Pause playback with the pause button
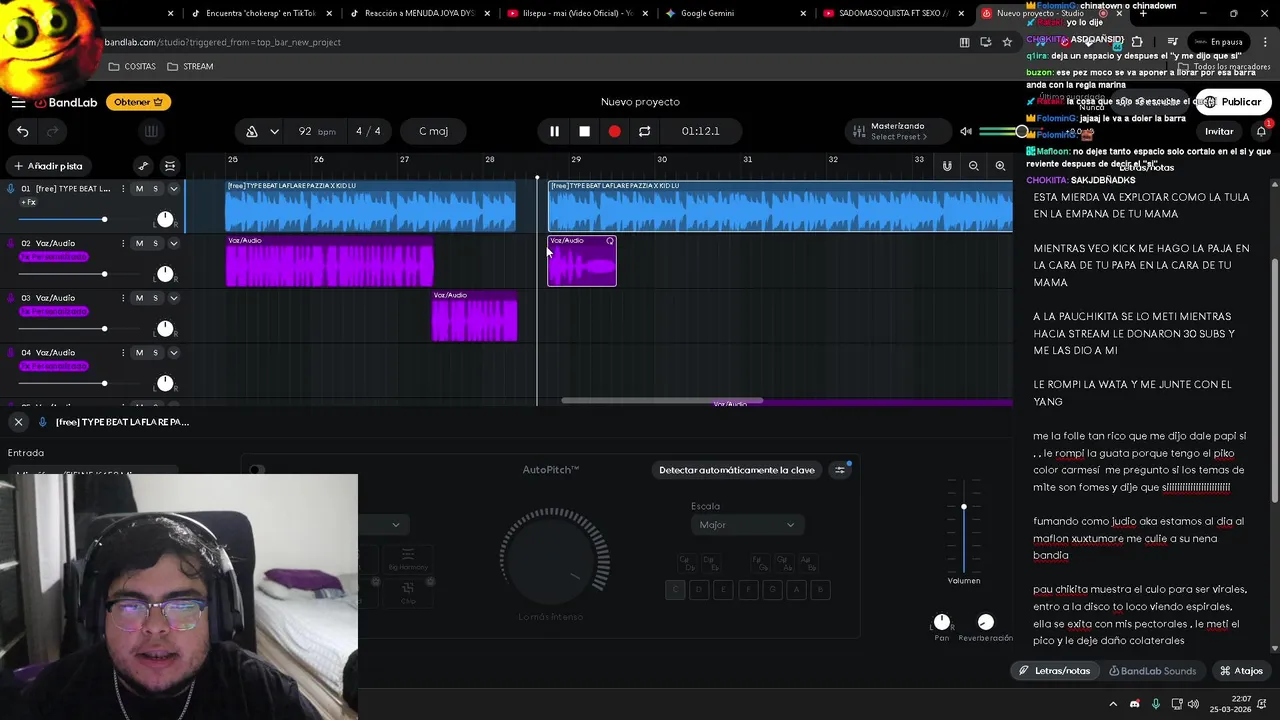1280x720 pixels. click(554, 131)
